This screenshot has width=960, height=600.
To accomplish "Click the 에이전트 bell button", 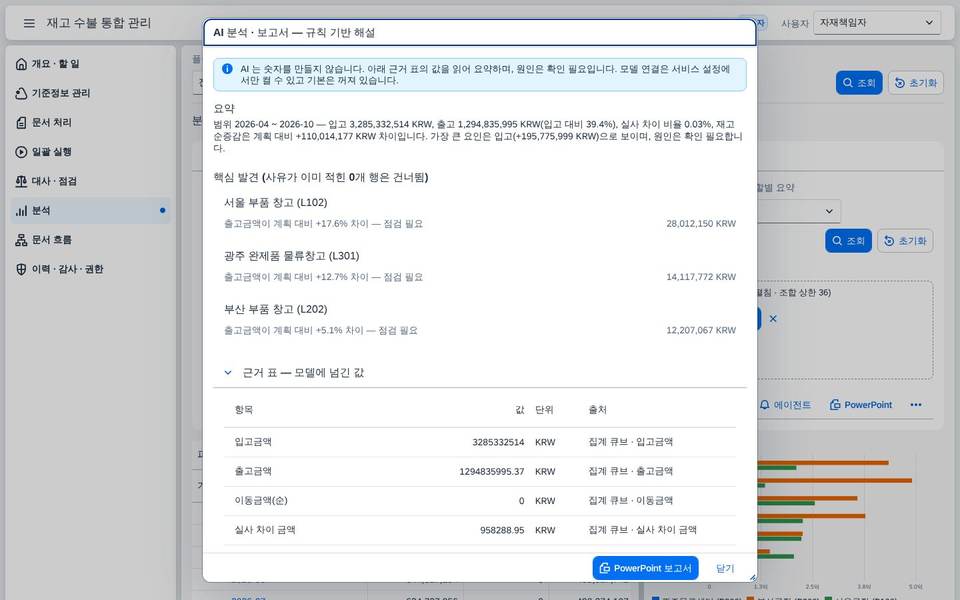I will pyautogui.click(x=785, y=405).
